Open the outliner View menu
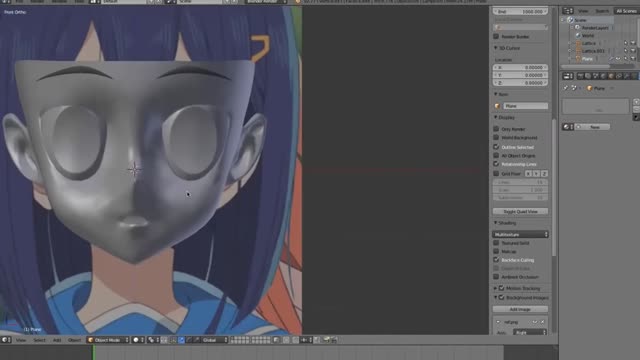 (x=583, y=11)
